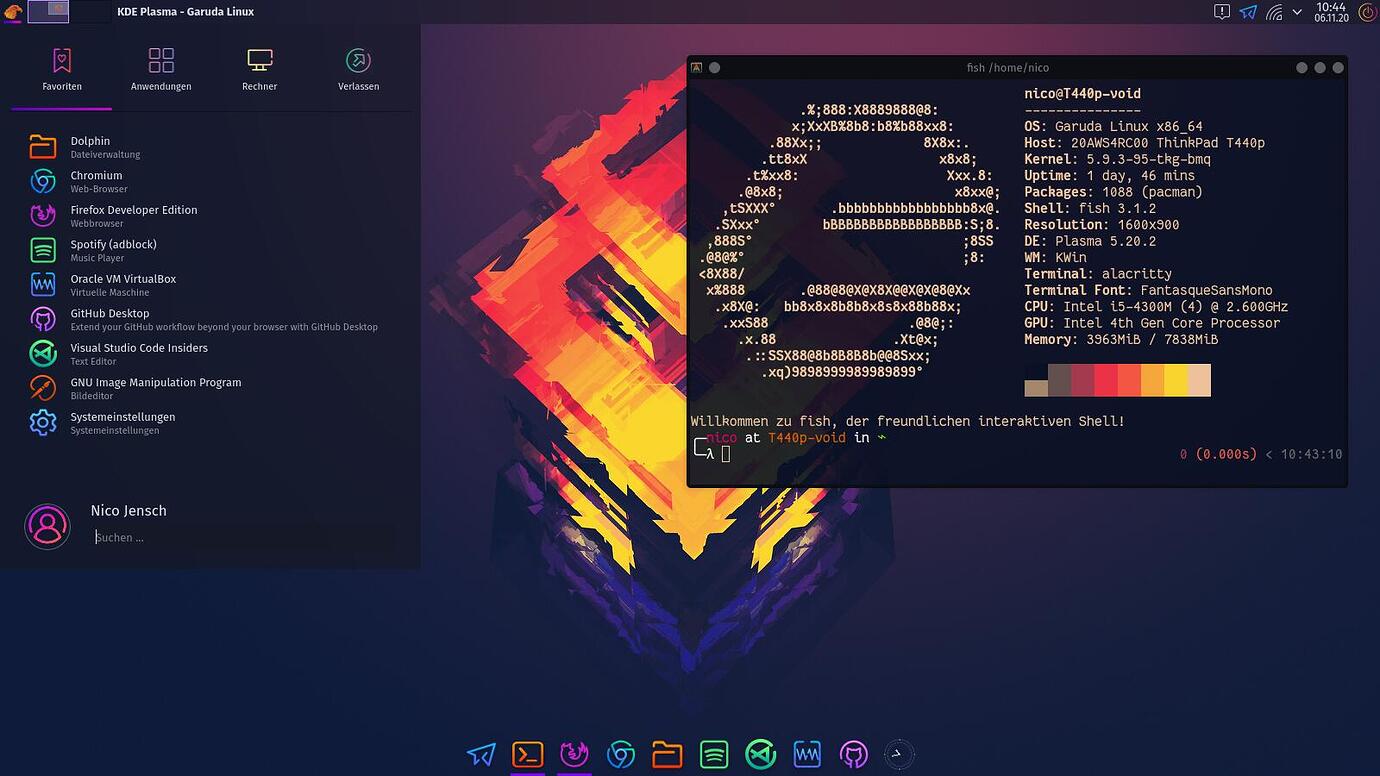The height and width of the screenshot is (776, 1380).
Task: Open the notifications icon in the system tray
Action: click(x=1220, y=12)
